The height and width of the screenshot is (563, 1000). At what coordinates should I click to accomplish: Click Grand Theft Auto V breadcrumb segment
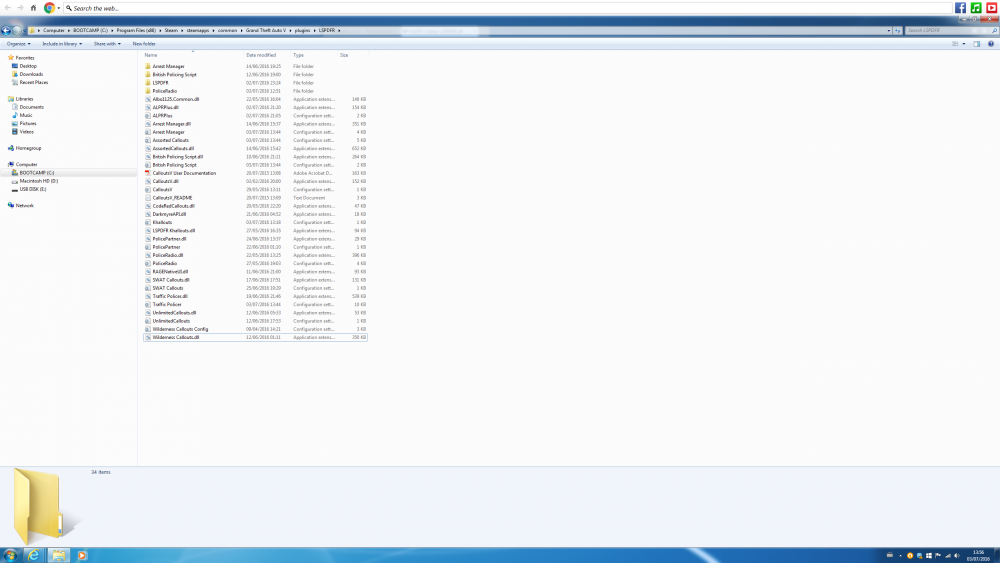point(266,30)
